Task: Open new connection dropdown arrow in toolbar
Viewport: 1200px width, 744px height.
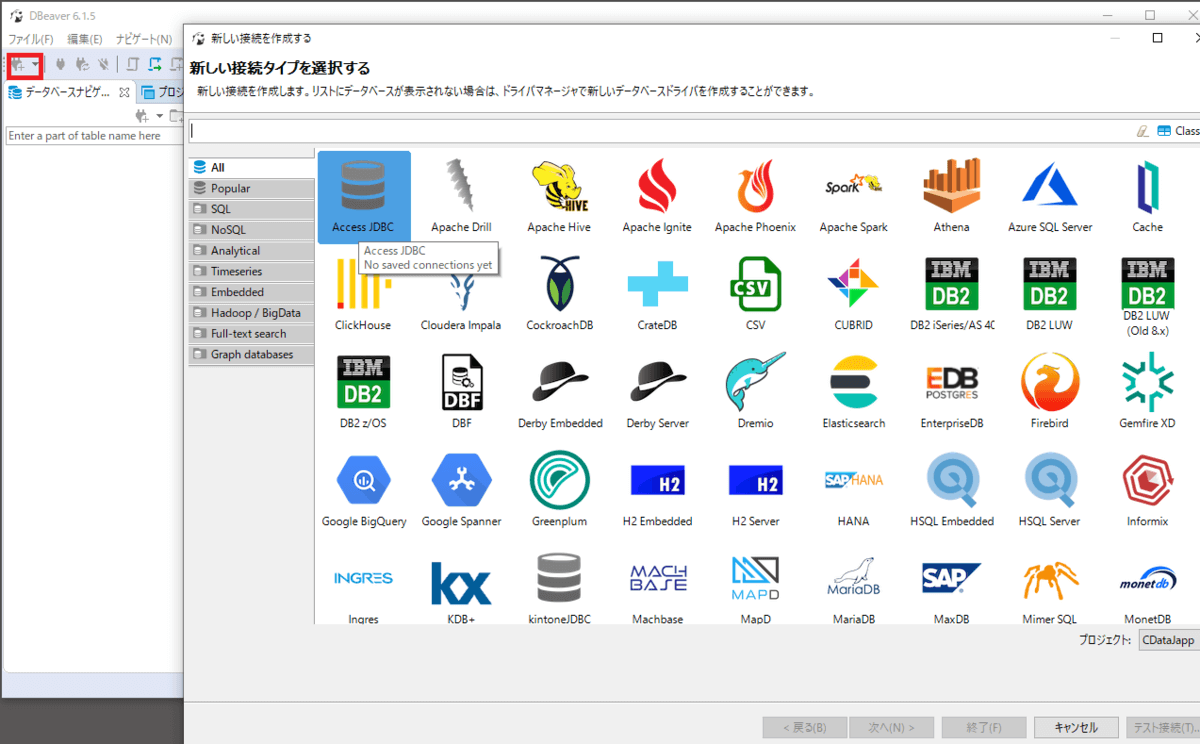Action: (x=36, y=64)
